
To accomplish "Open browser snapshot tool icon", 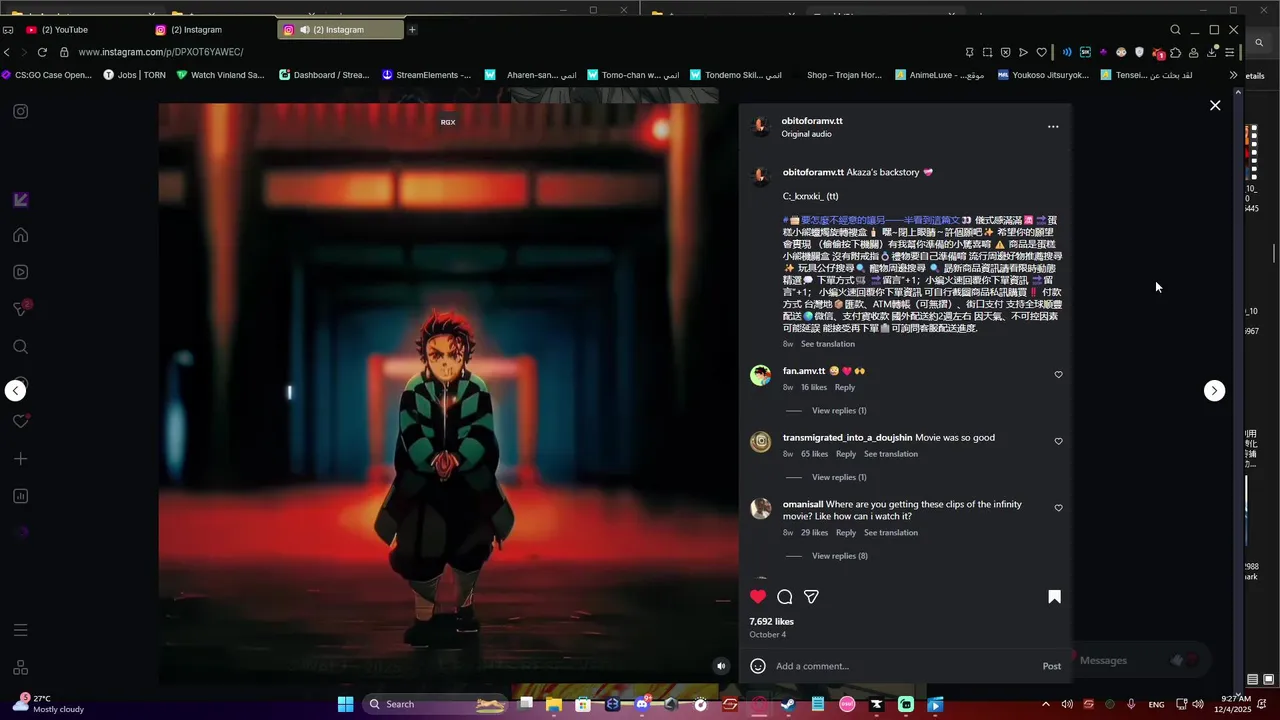I will pyautogui.click(x=987, y=52).
